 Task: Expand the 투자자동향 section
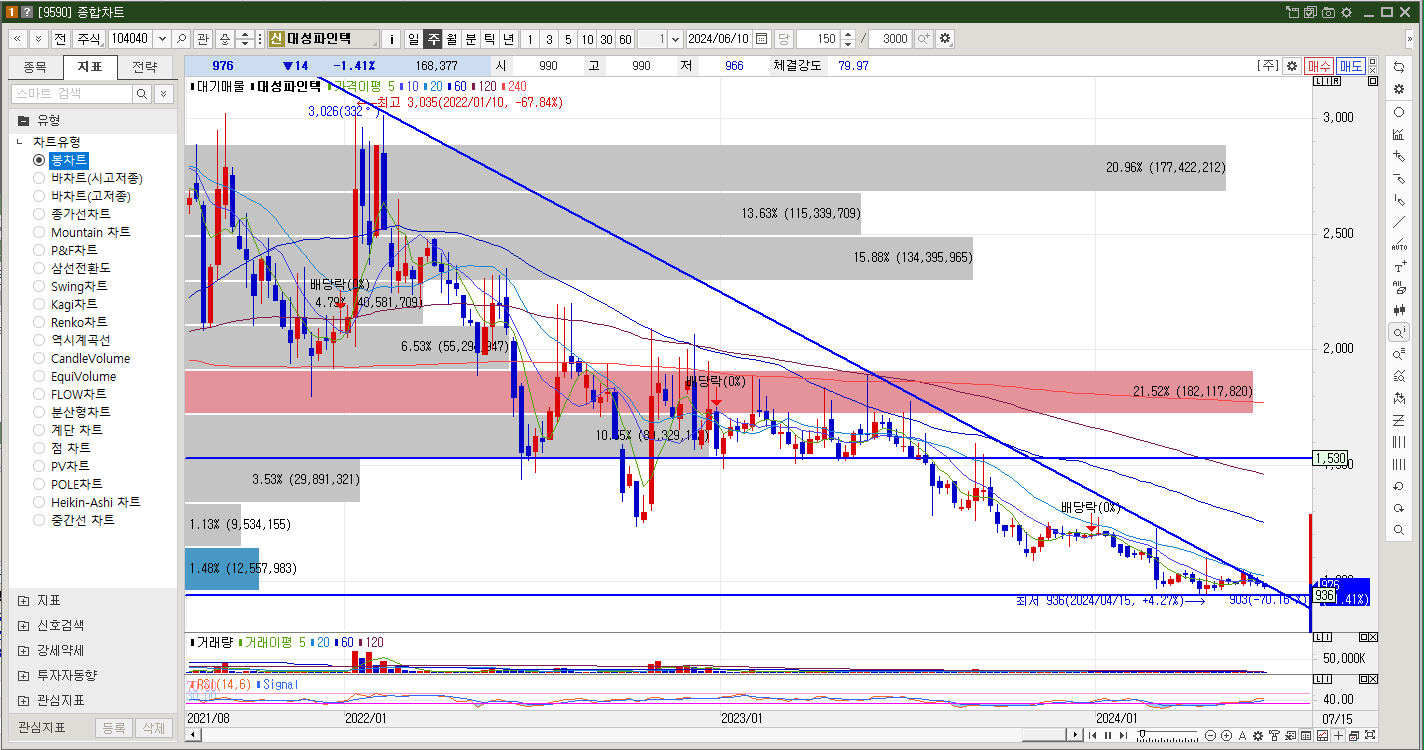click(23, 675)
